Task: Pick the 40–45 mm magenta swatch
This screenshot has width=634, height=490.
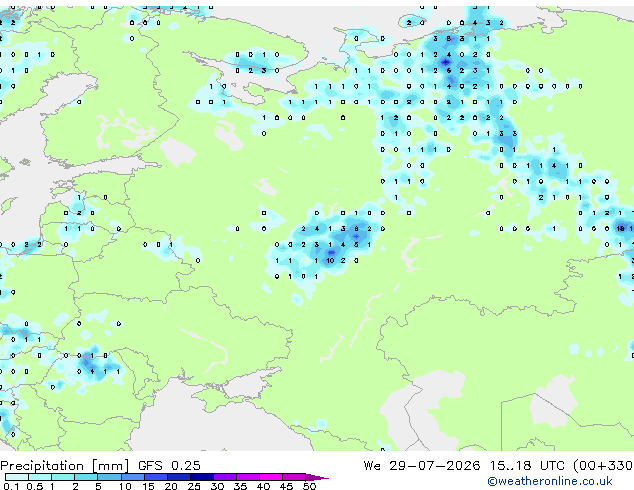Action: click(x=270, y=477)
